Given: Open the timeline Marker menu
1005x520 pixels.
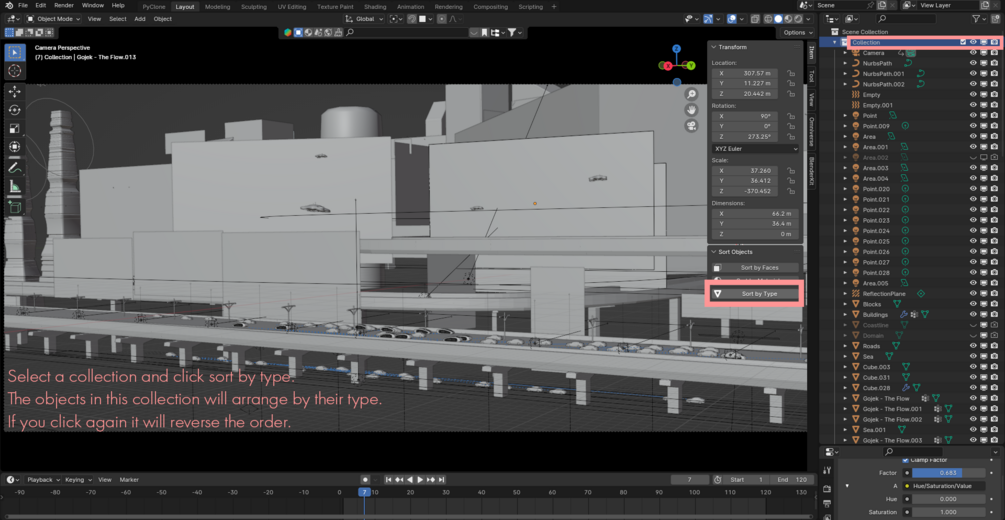Looking at the screenshot, I should (x=129, y=480).
